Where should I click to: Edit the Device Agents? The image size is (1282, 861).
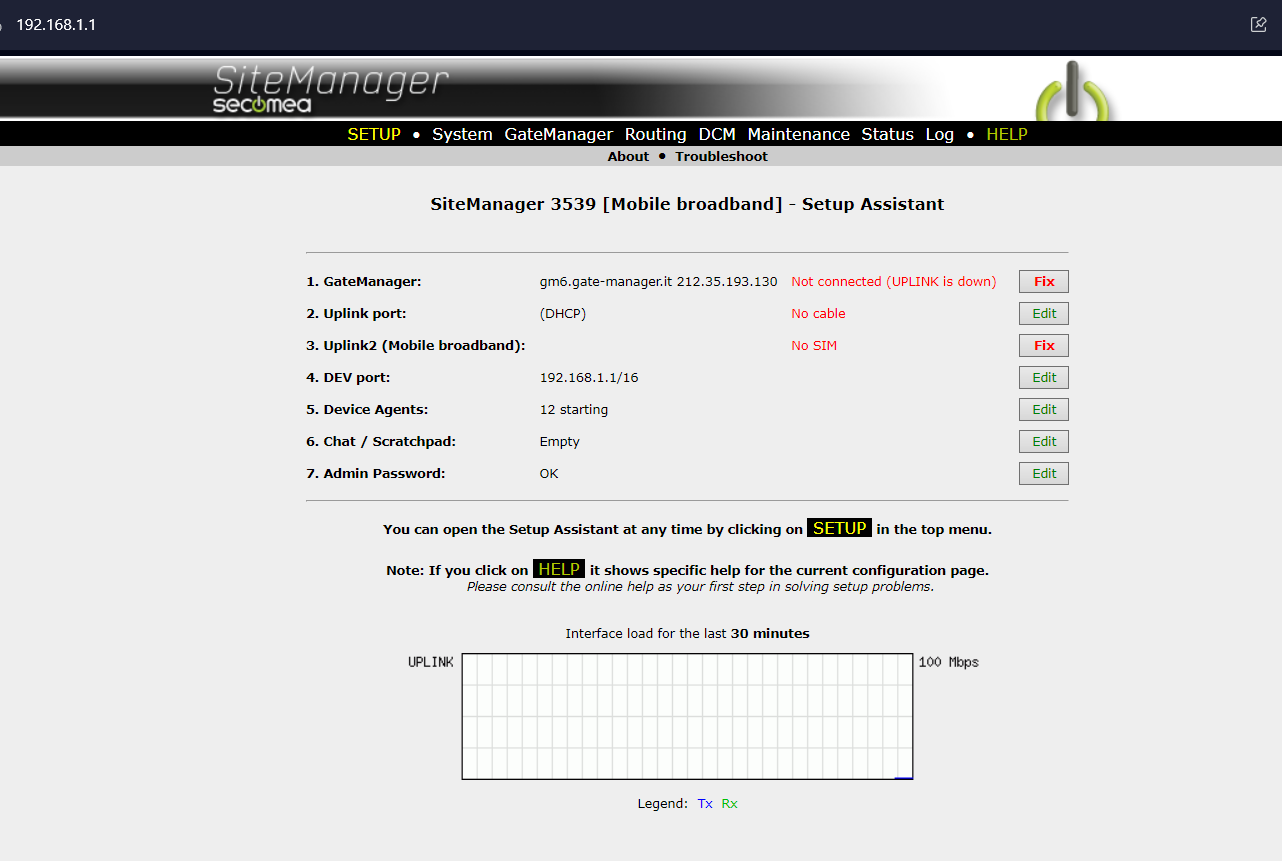(1044, 410)
